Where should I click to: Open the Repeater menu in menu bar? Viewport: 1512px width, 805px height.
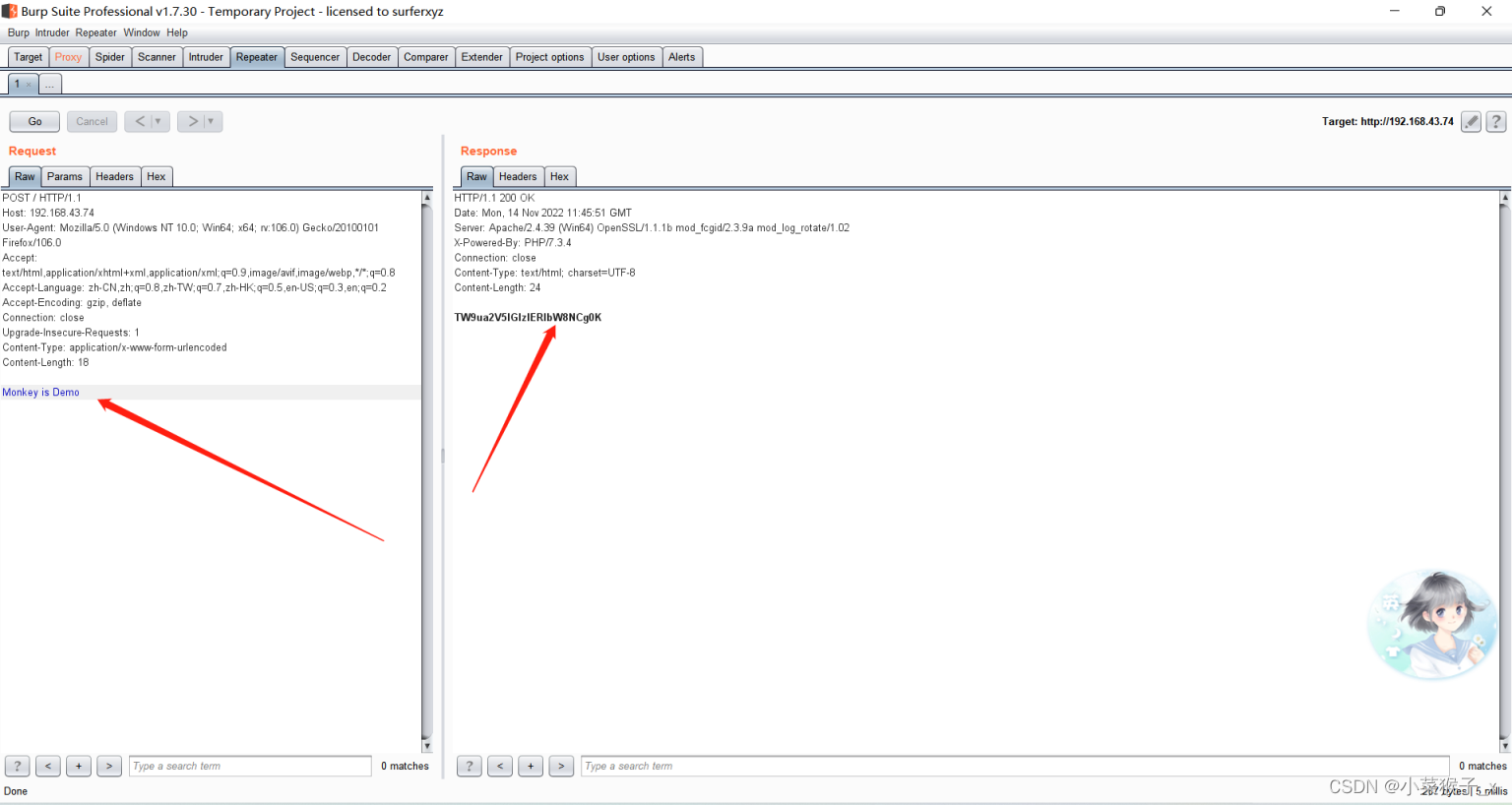[95, 32]
